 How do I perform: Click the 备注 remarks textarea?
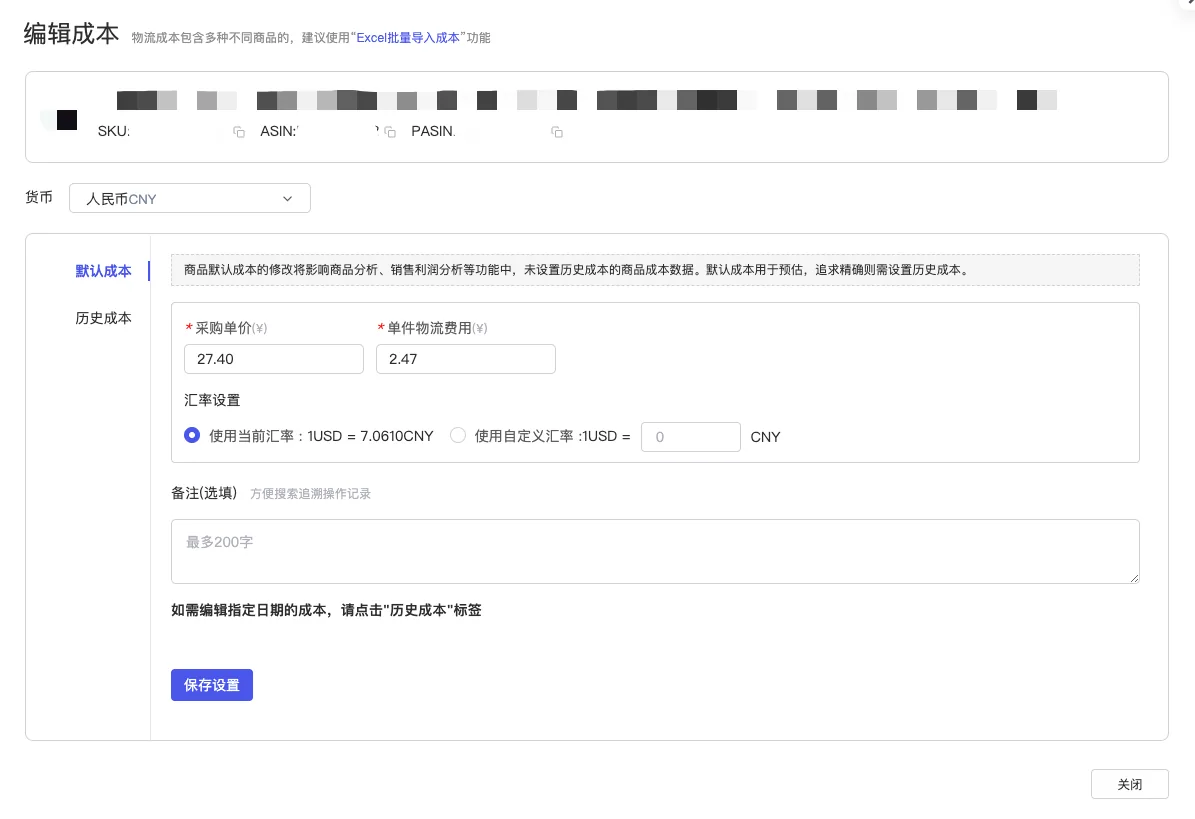655,552
